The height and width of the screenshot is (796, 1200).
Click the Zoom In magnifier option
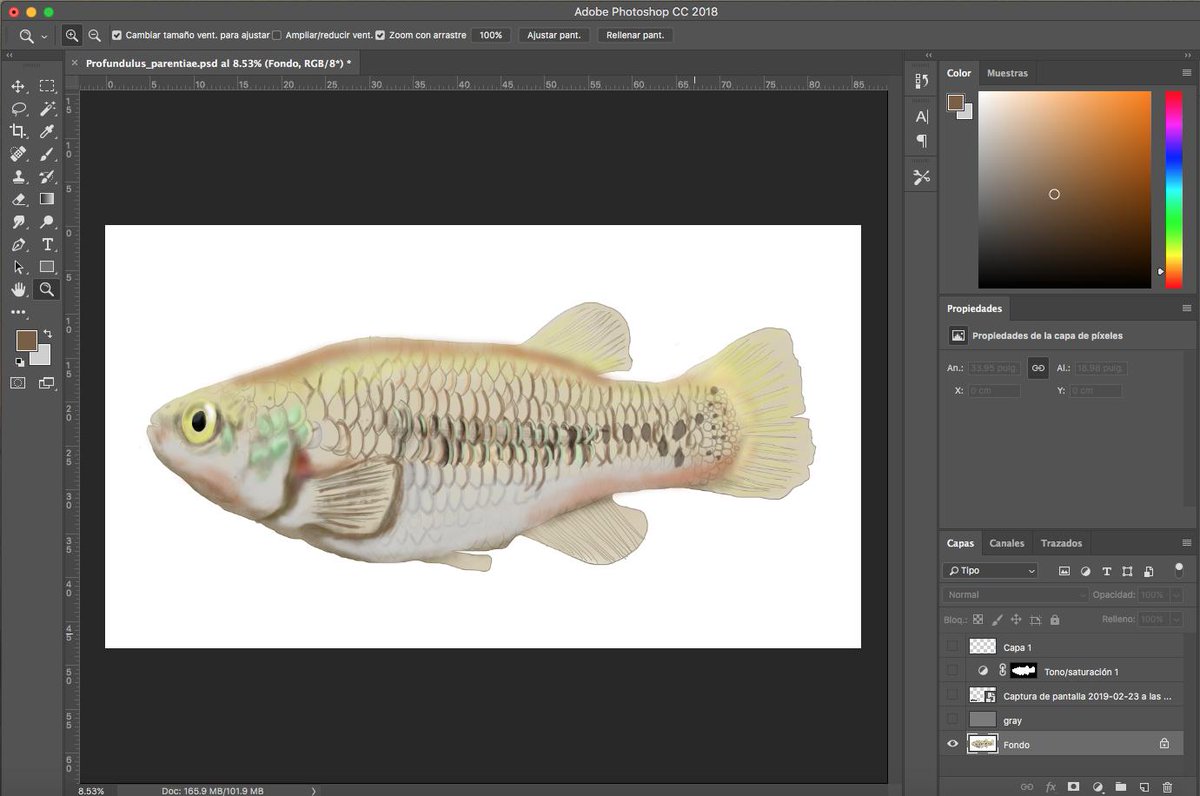pos(72,35)
